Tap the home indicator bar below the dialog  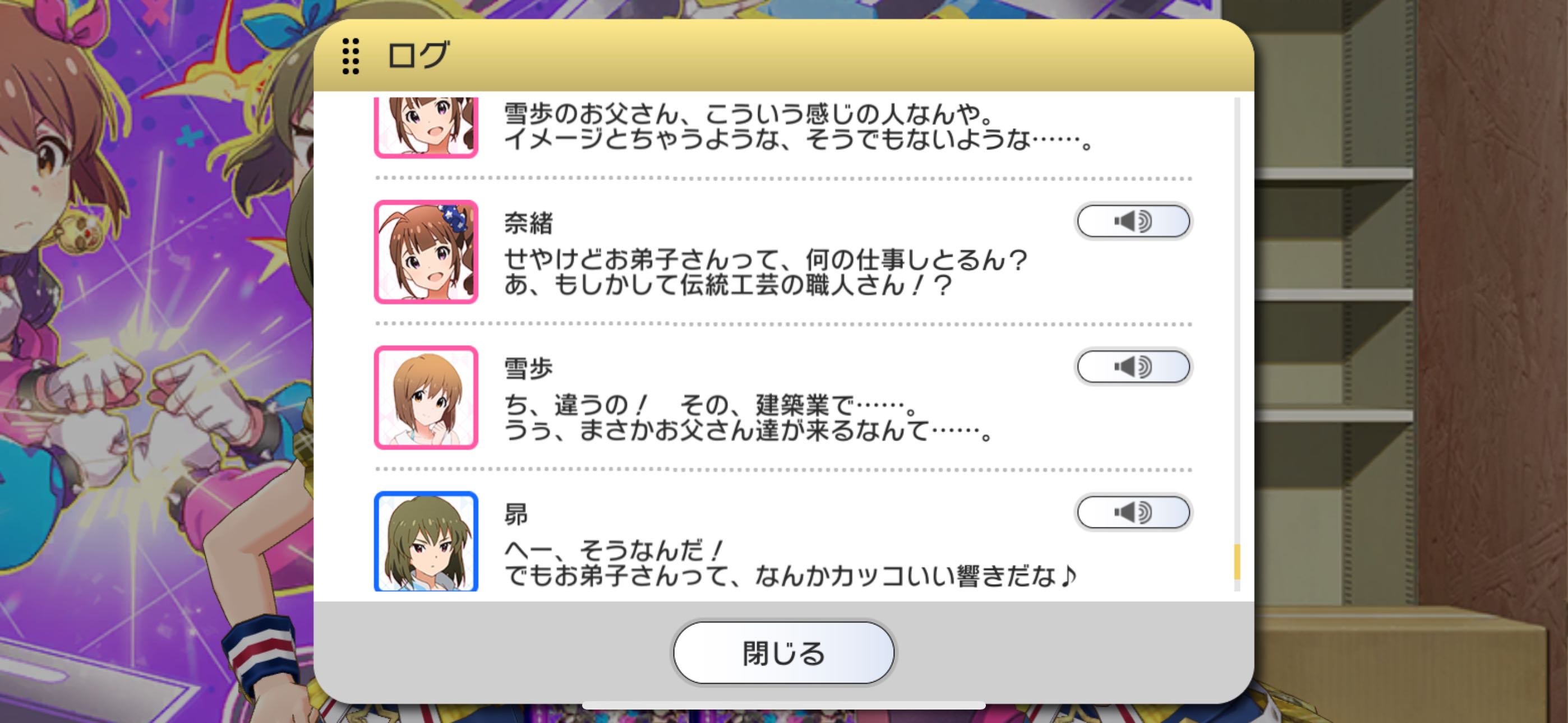784,706
